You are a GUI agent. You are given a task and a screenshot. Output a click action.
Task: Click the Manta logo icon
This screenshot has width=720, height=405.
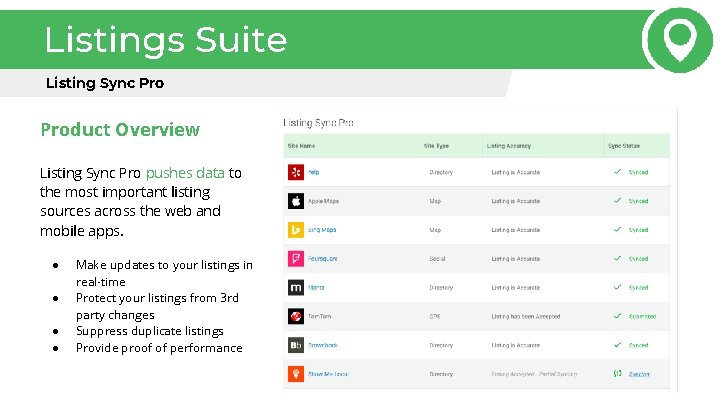(296, 287)
